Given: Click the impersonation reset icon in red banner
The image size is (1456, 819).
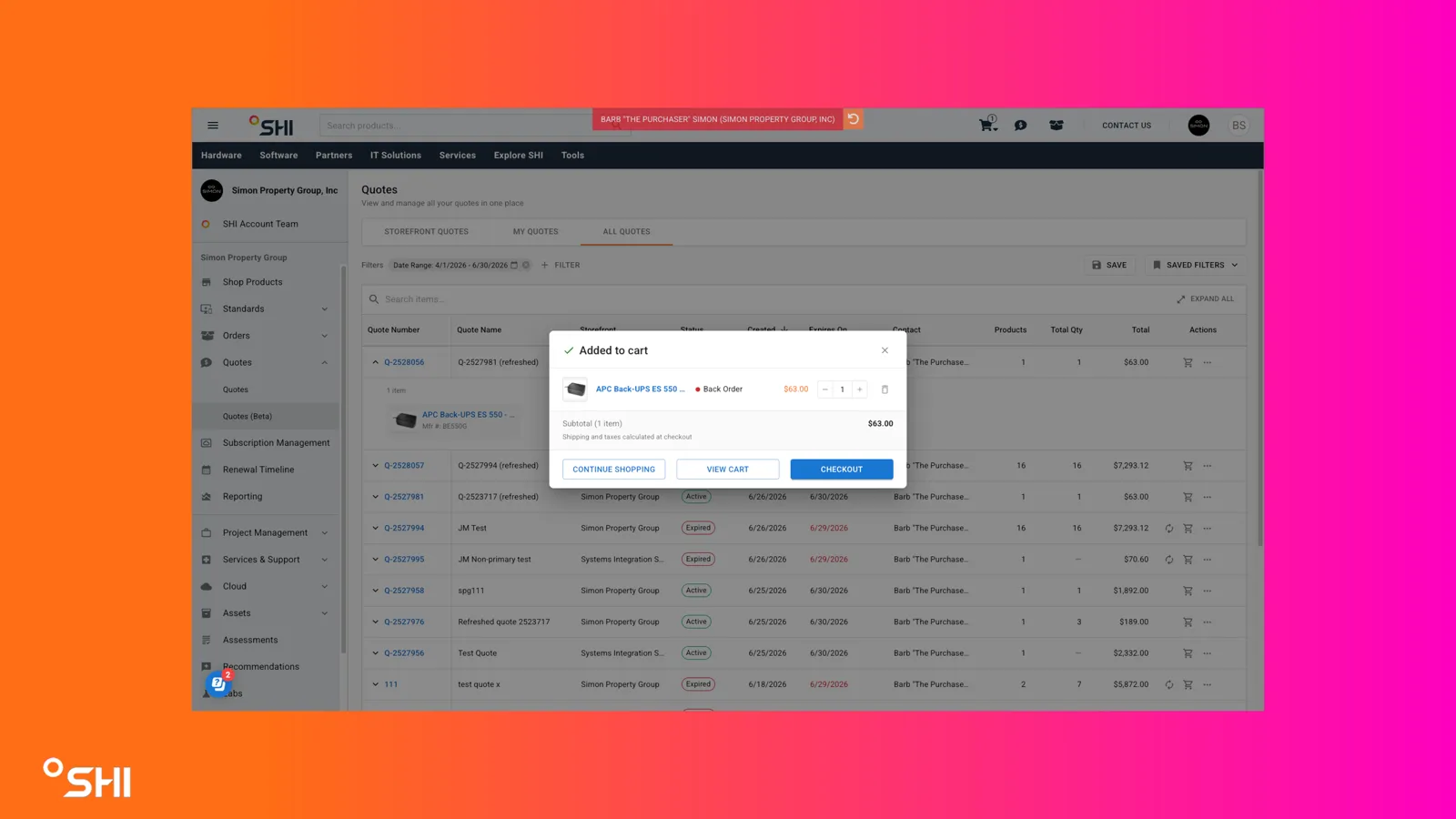Looking at the screenshot, I should coord(854,119).
